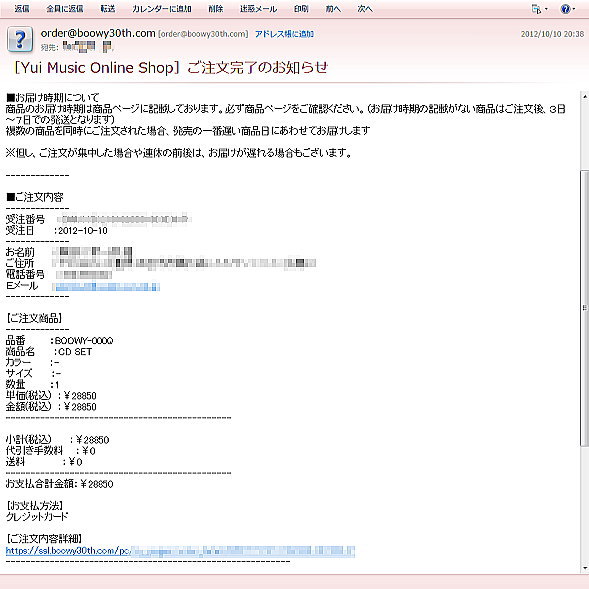Click the blurred recipient name after 宛先
This screenshot has height=589, width=589.
[88, 47]
